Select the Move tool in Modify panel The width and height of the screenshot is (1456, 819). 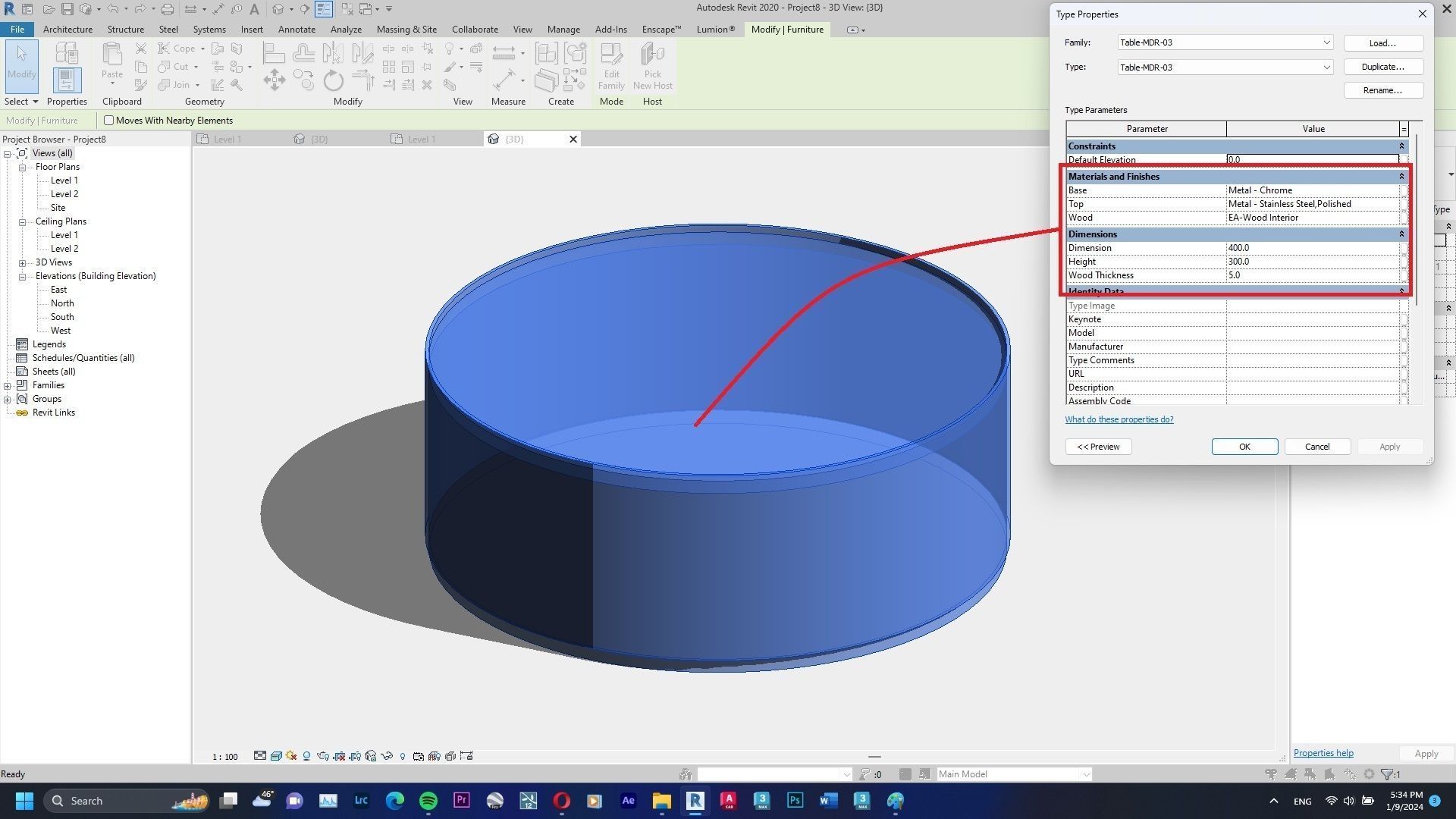click(274, 80)
